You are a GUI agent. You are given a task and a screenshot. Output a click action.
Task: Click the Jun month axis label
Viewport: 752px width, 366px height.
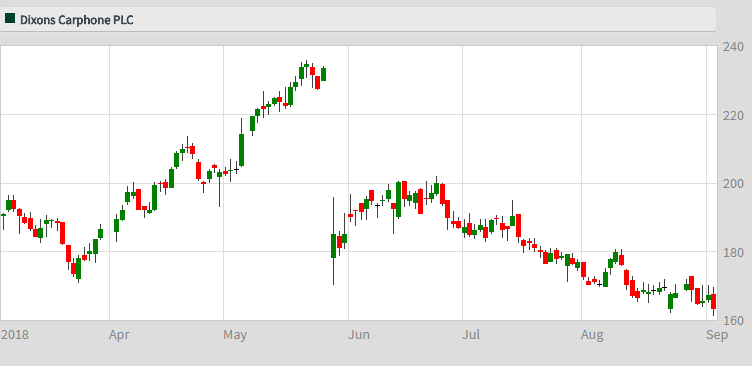359,334
